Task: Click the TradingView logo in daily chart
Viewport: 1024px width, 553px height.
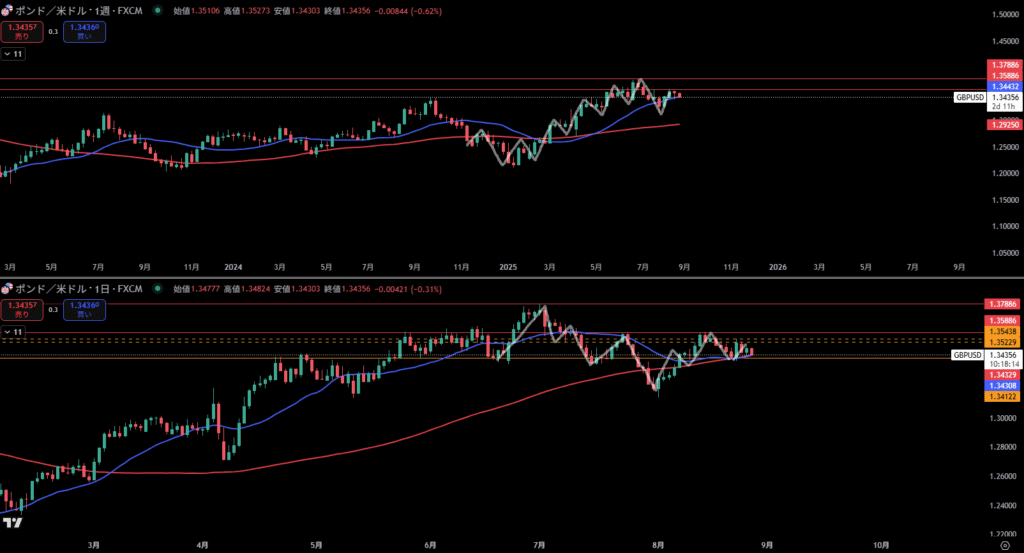Action: (12, 522)
